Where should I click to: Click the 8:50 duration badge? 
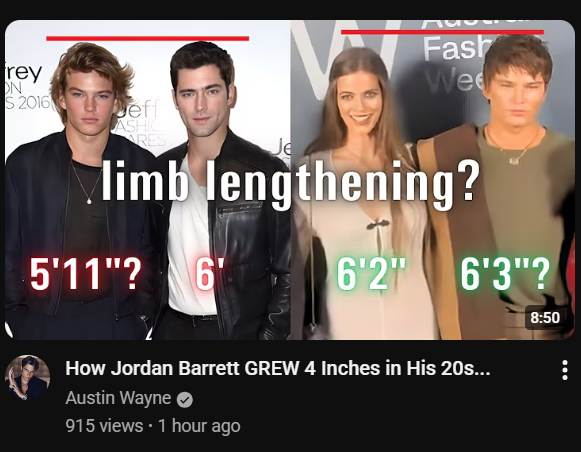coord(545,318)
